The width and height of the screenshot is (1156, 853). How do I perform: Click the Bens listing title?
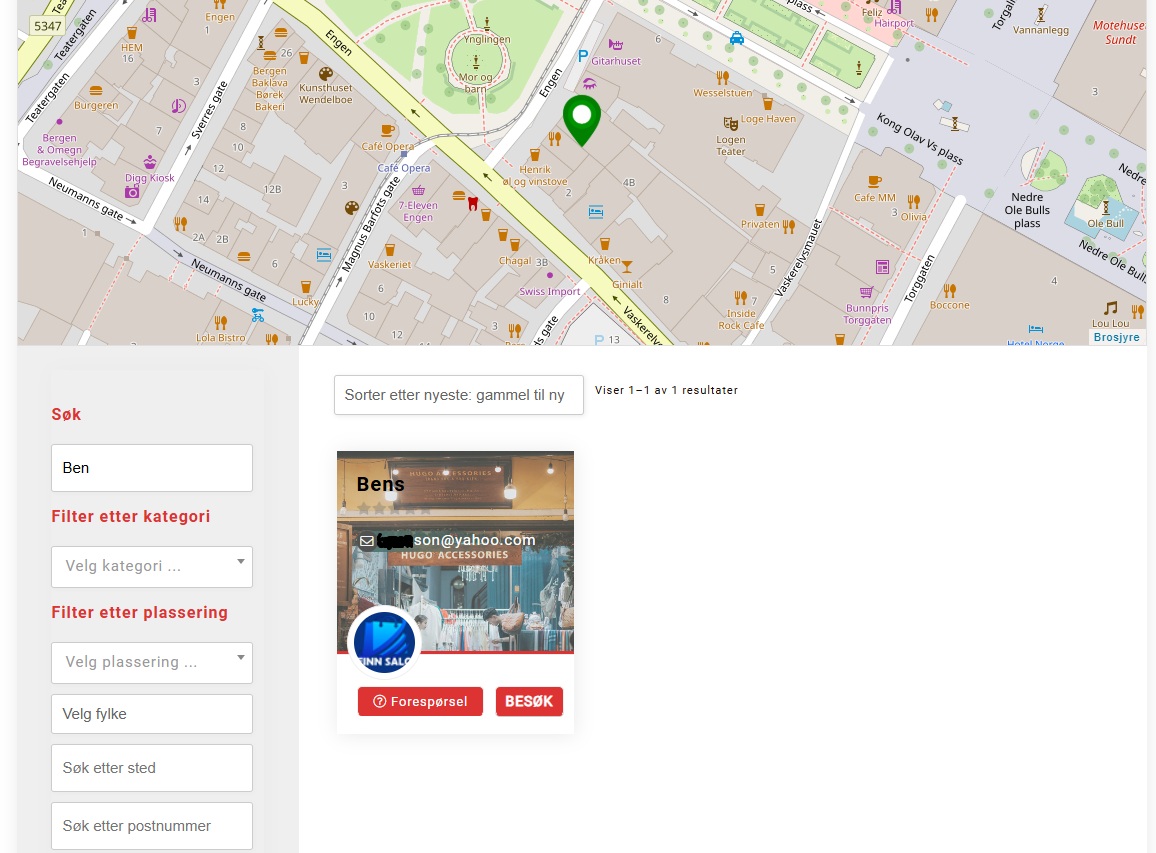coord(381,484)
